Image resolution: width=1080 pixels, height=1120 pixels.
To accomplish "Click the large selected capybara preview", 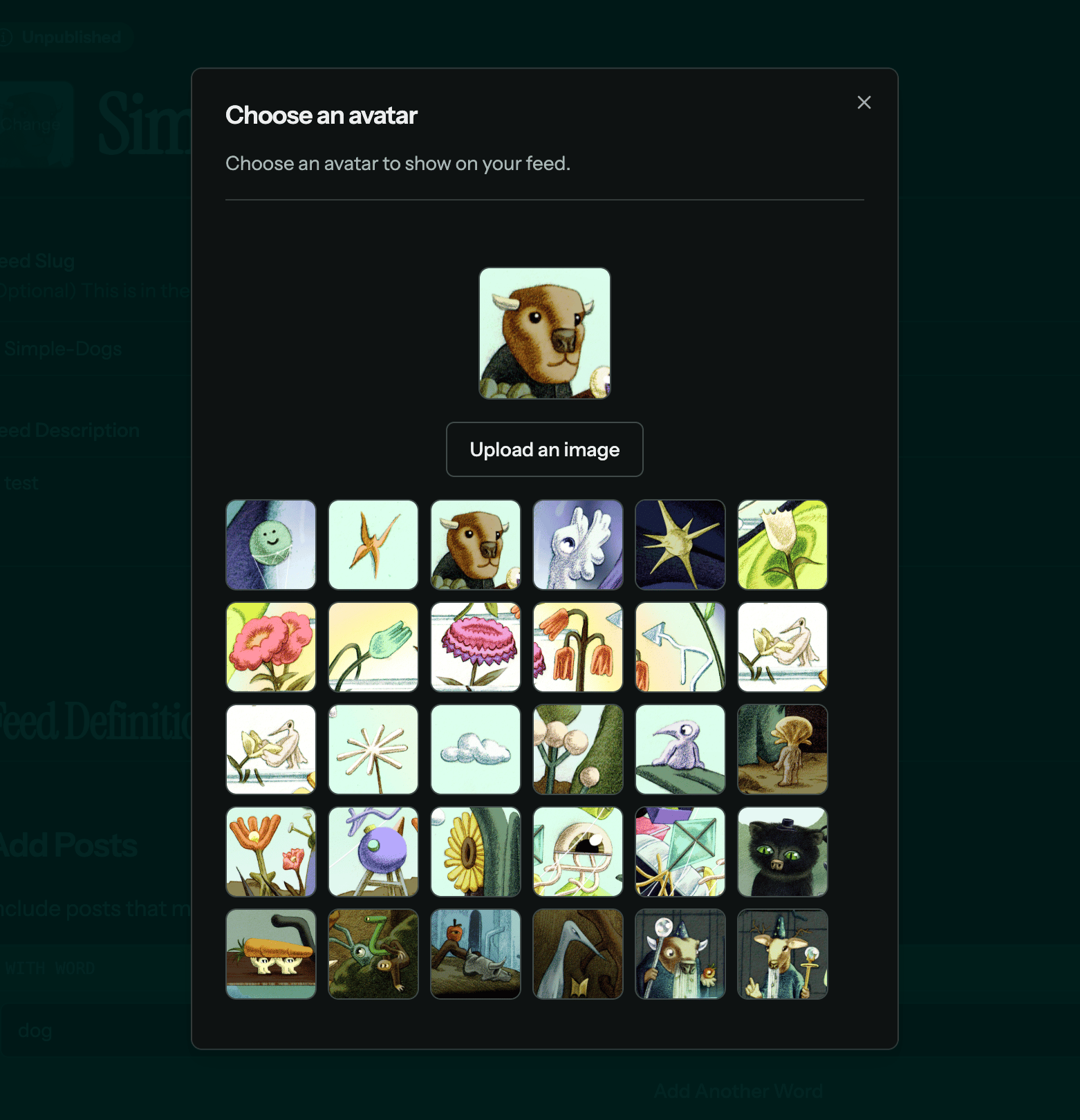I will click(x=545, y=333).
